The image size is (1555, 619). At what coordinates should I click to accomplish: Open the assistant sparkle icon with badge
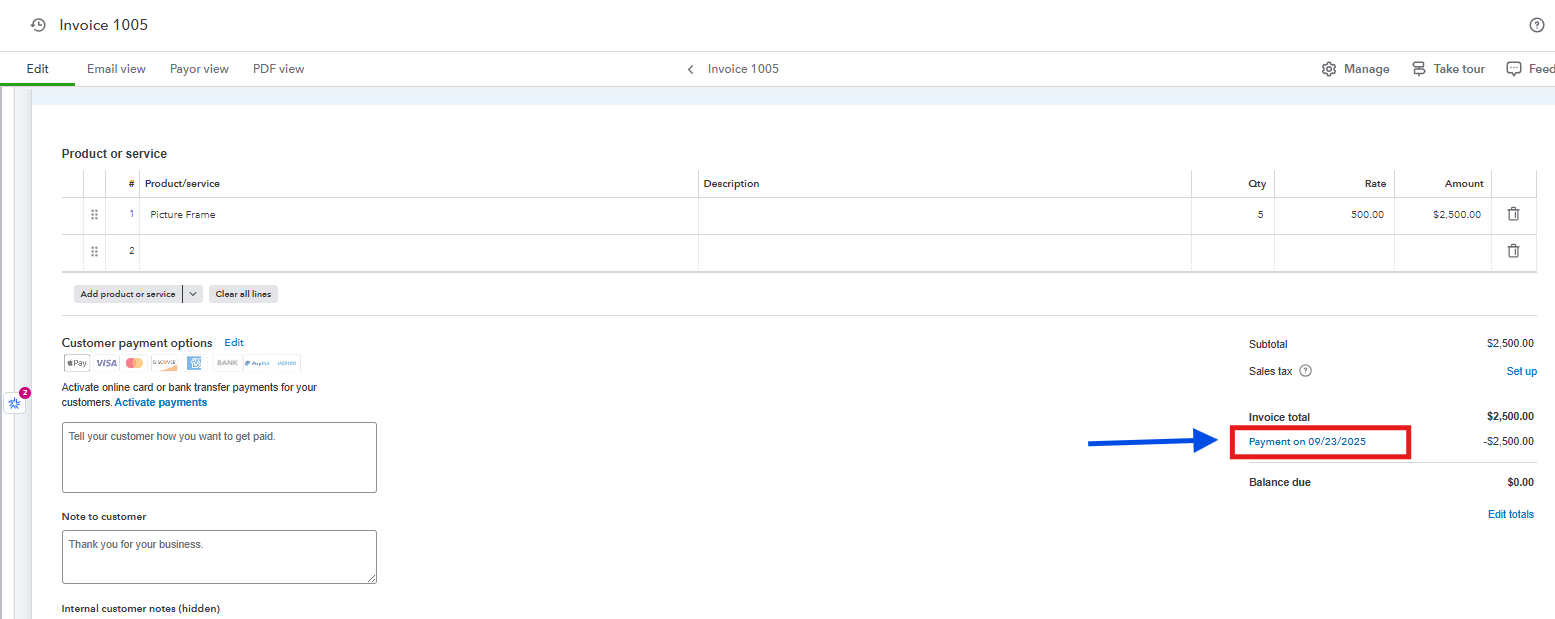pyautogui.click(x=15, y=403)
